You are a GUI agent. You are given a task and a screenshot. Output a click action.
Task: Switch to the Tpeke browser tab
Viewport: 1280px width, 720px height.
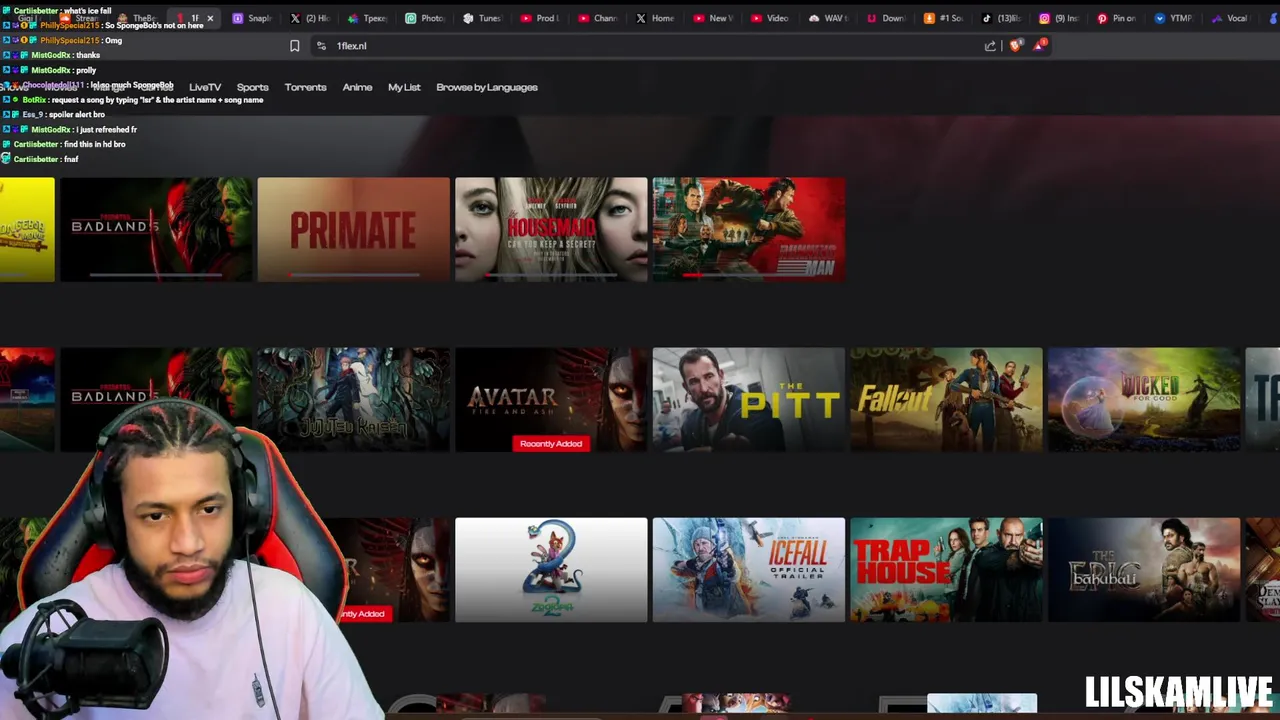368,18
